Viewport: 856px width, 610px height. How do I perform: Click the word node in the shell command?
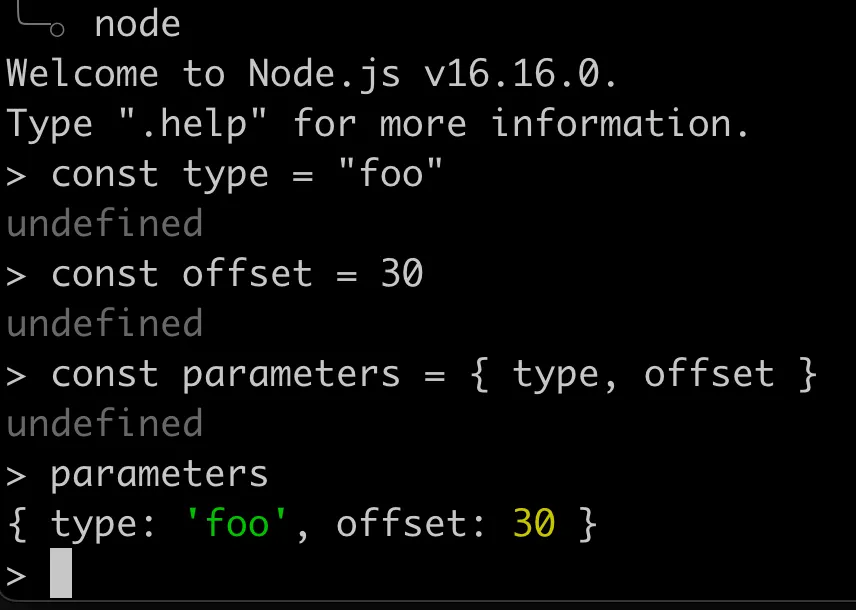(138, 25)
